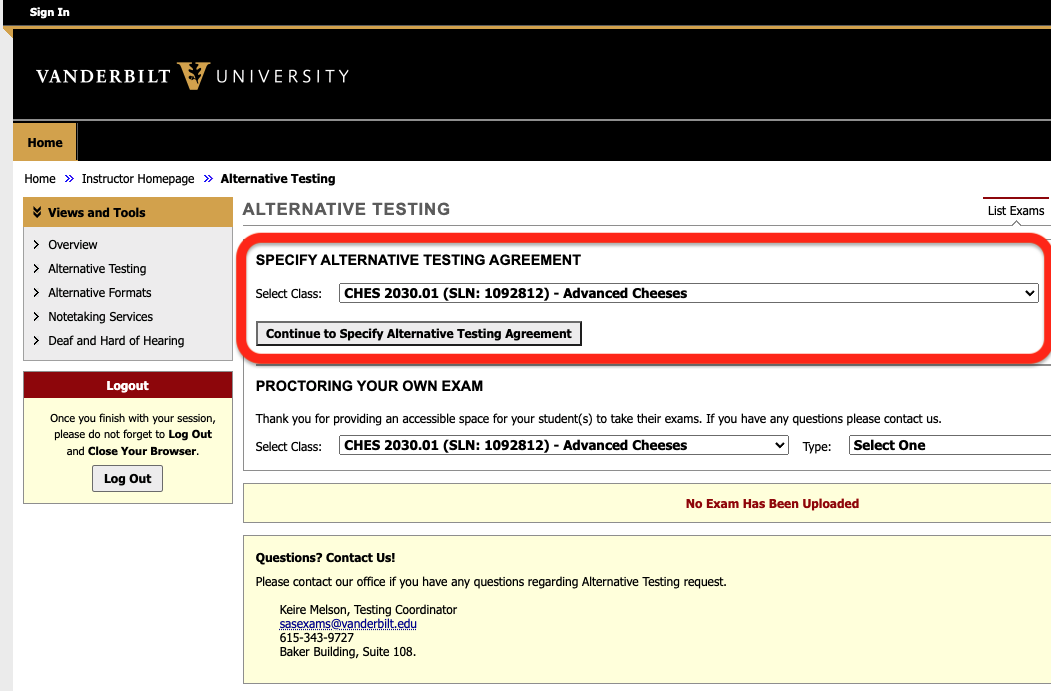The height and width of the screenshot is (691, 1051).
Task: Open Deaf and Hard of Hearing page
Action: click(116, 340)
